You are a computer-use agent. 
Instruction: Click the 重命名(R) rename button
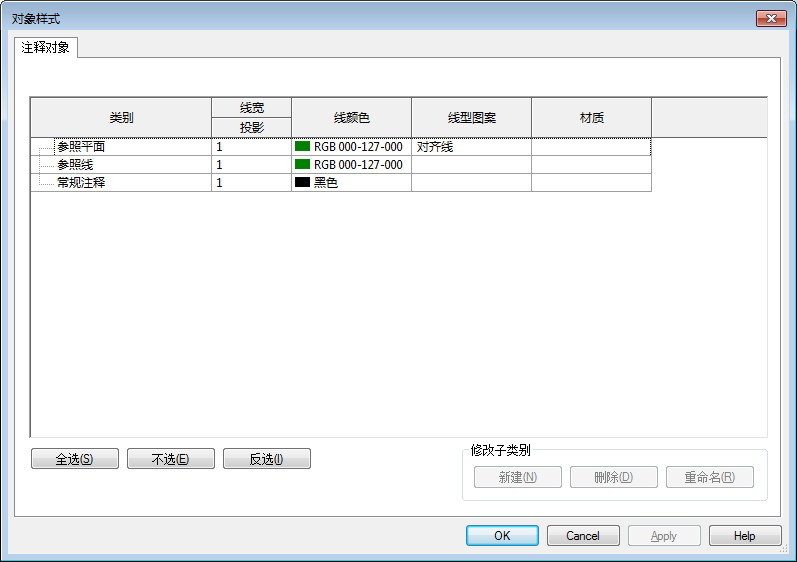tap(710, 477)
